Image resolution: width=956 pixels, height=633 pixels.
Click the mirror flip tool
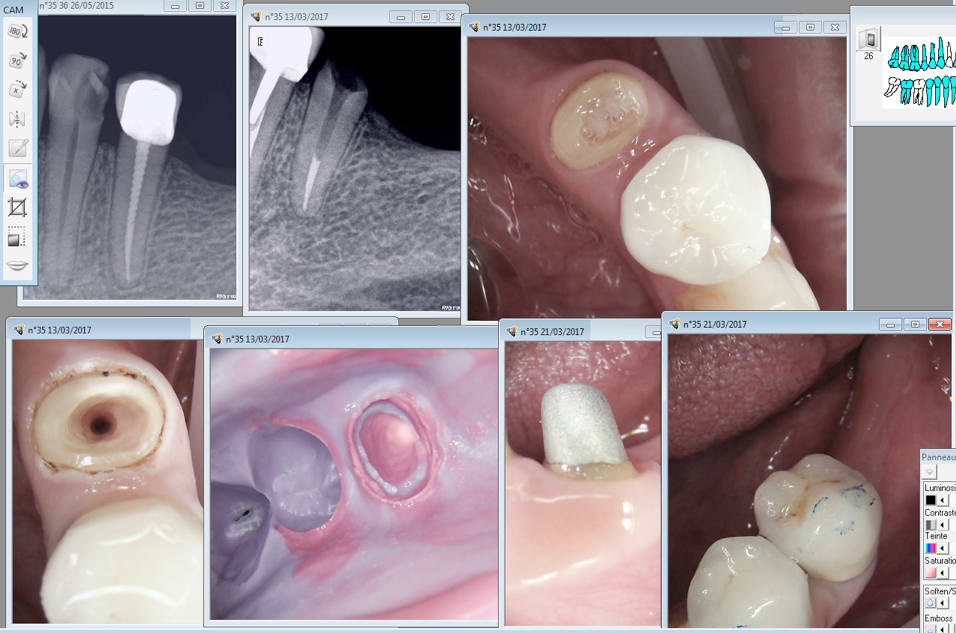pyautogui.click(x=17, y=119)
